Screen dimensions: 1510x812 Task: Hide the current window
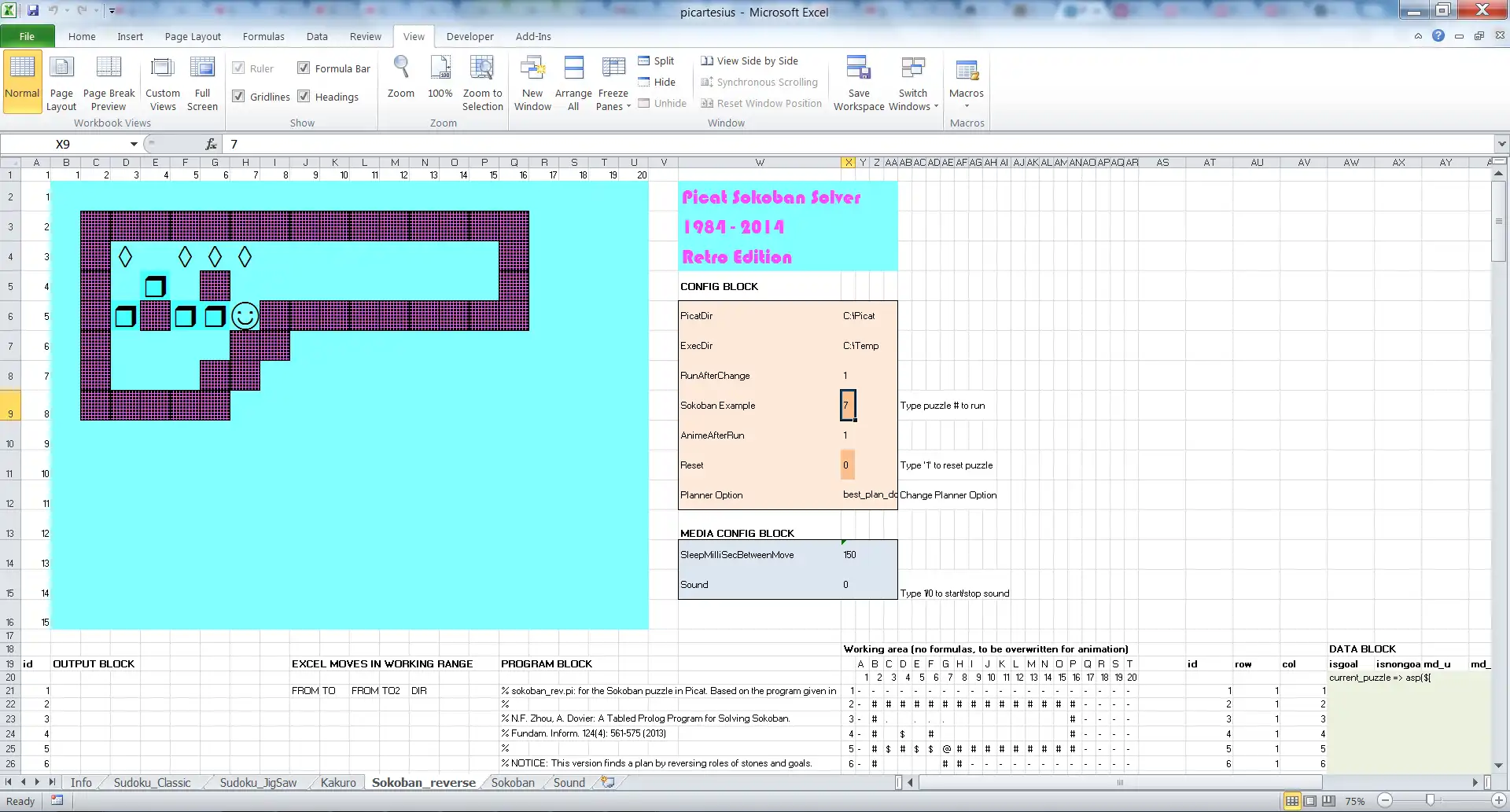657,82
